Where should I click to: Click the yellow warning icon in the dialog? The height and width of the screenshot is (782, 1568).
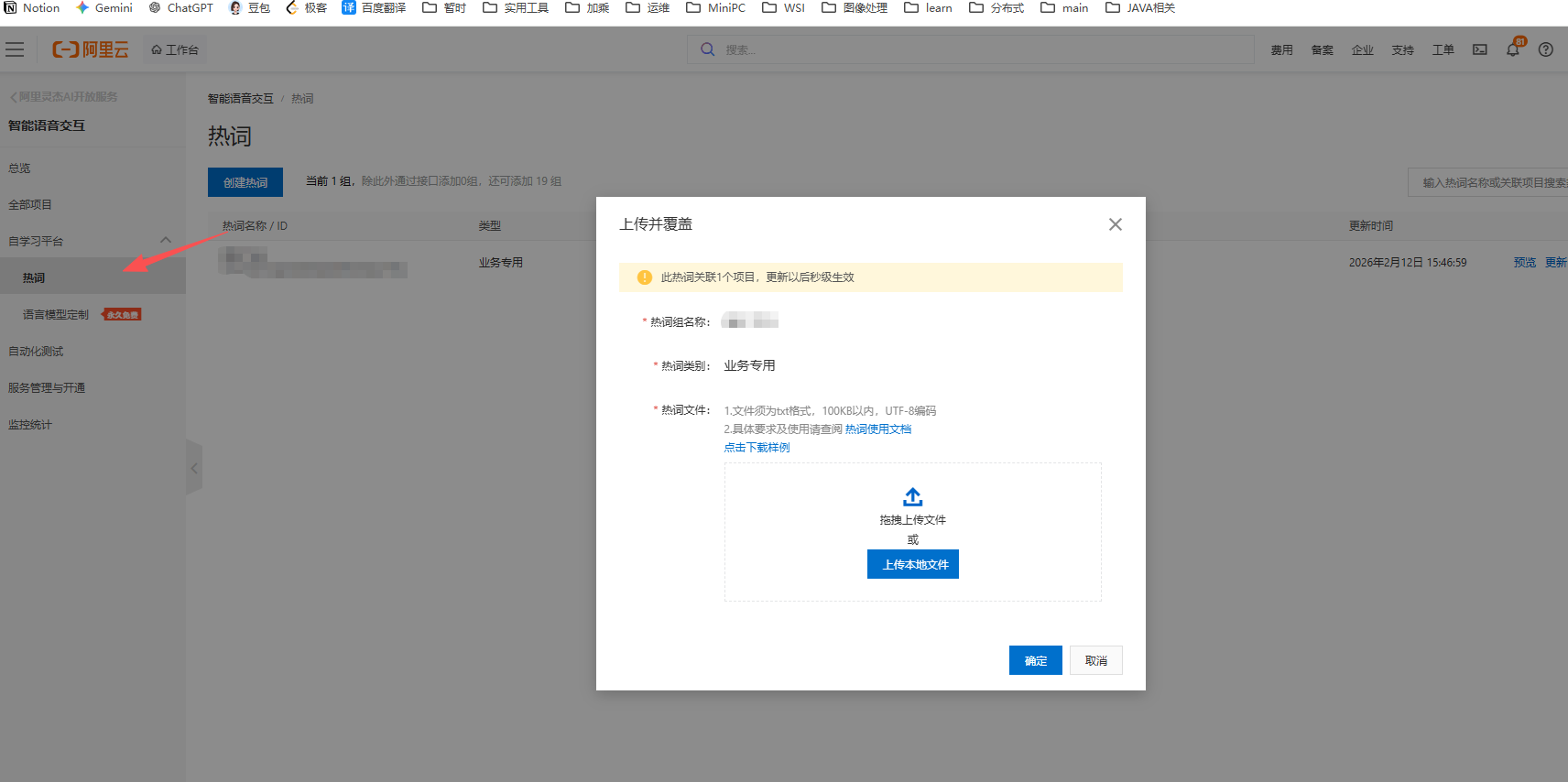click(x=645, y=277)
